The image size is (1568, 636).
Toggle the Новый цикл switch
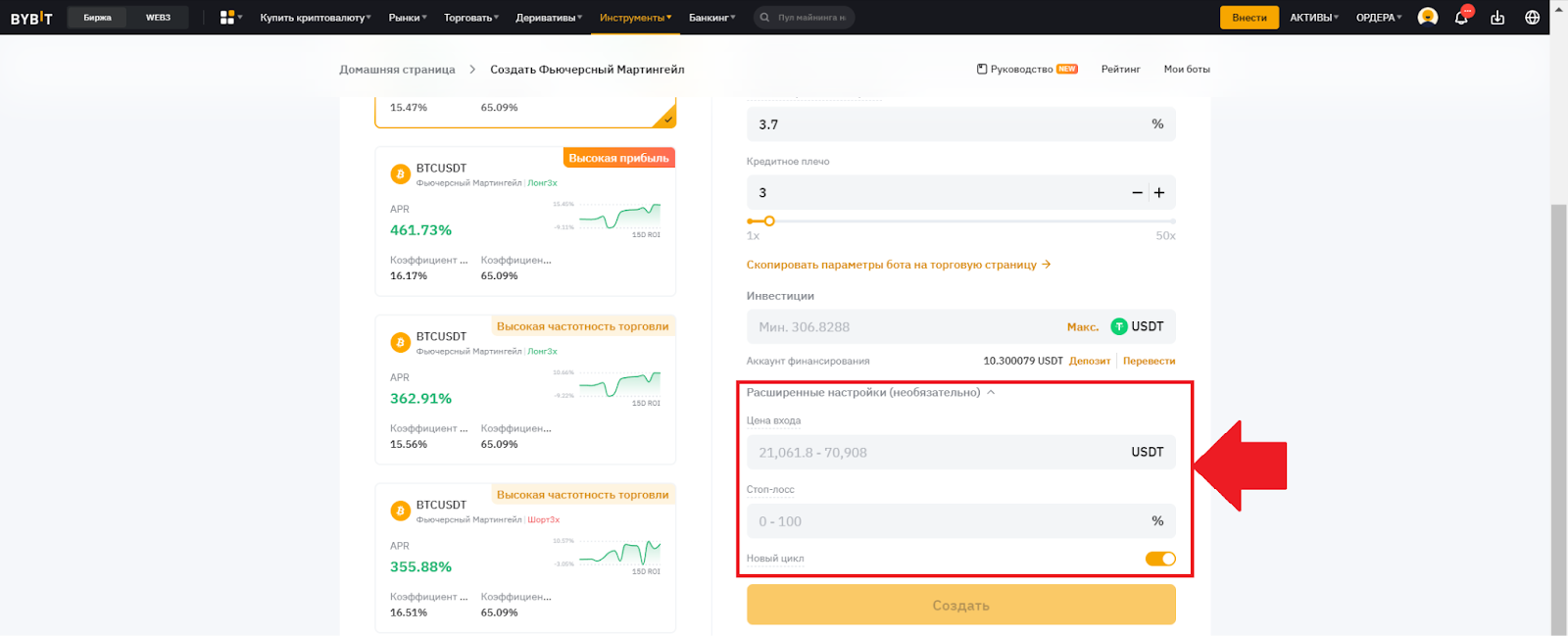click(x=1160, y=559)
